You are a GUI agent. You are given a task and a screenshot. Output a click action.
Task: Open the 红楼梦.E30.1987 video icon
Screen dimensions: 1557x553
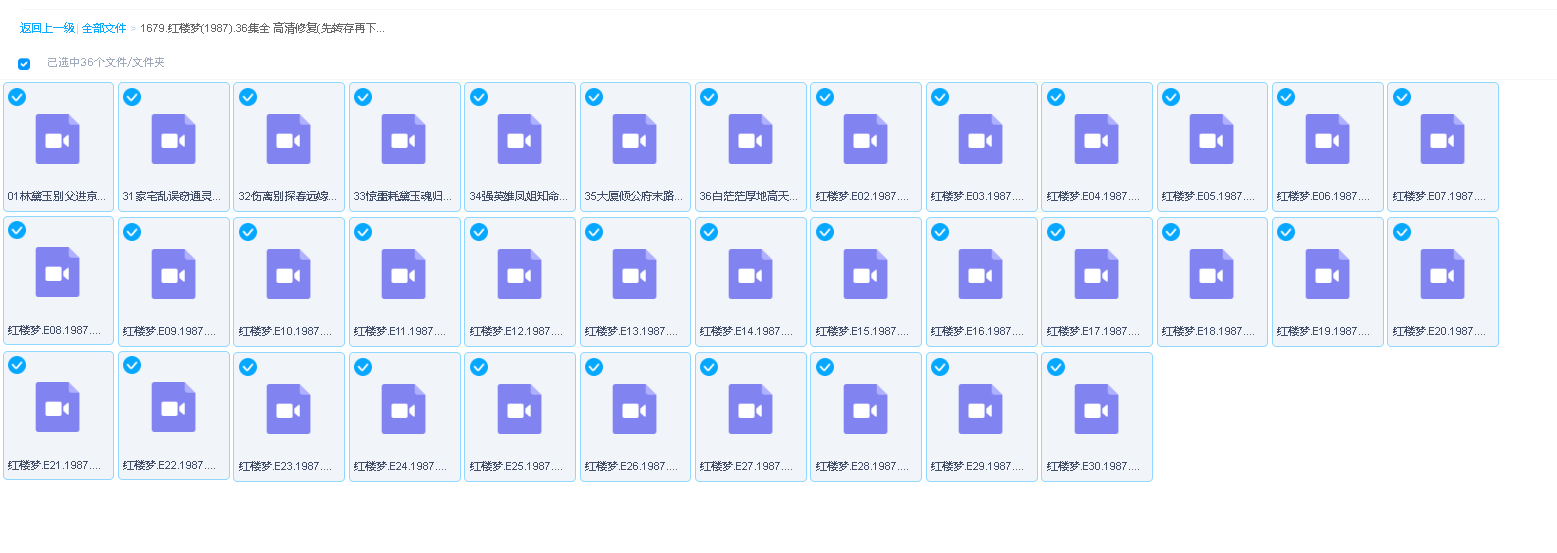(x=1096, y=409)
